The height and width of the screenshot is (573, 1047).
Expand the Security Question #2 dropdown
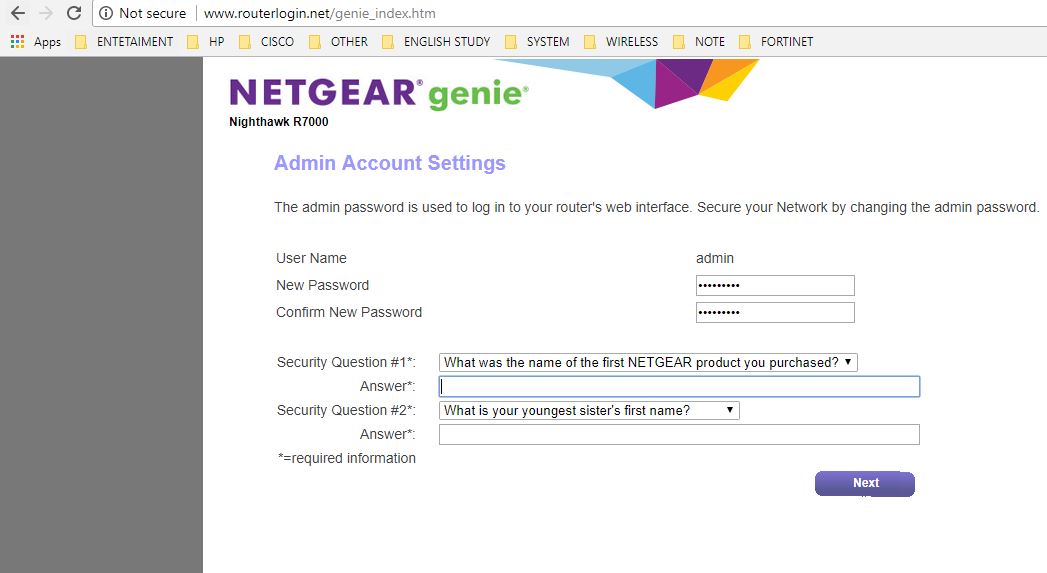point(589,410)
